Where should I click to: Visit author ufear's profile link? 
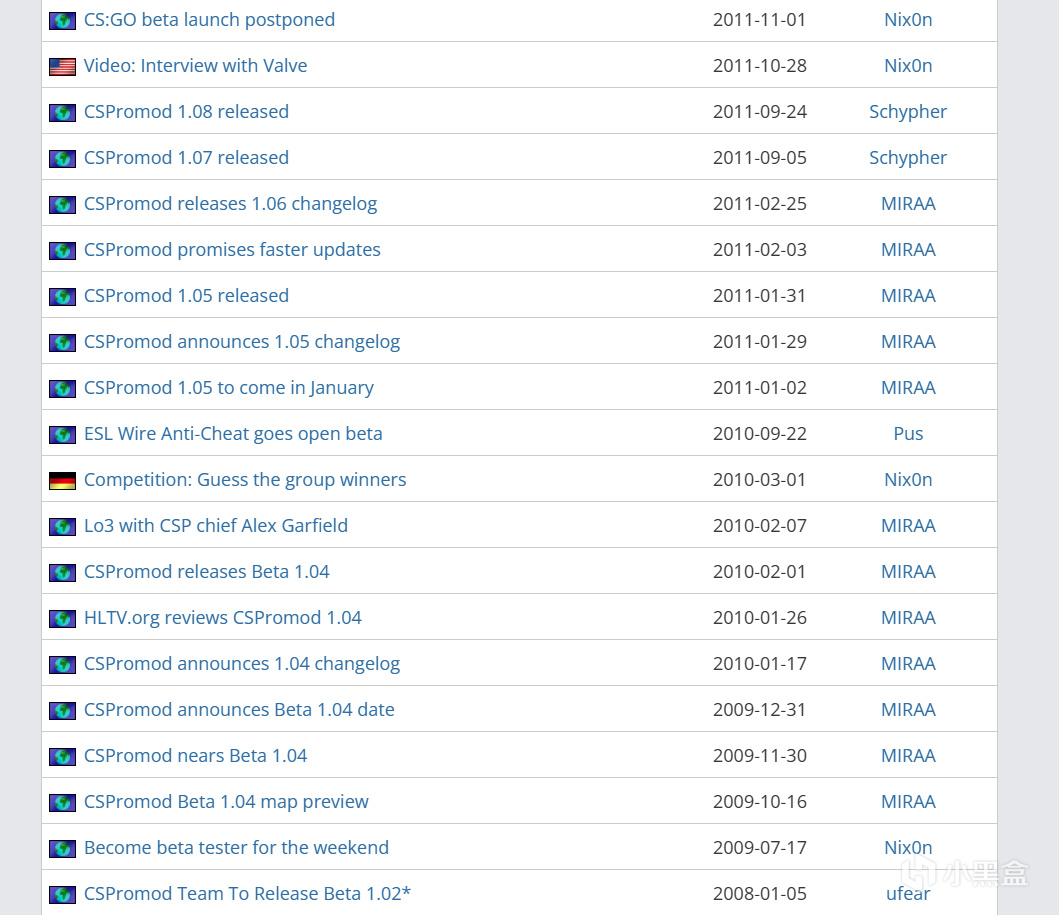[908, 894]
